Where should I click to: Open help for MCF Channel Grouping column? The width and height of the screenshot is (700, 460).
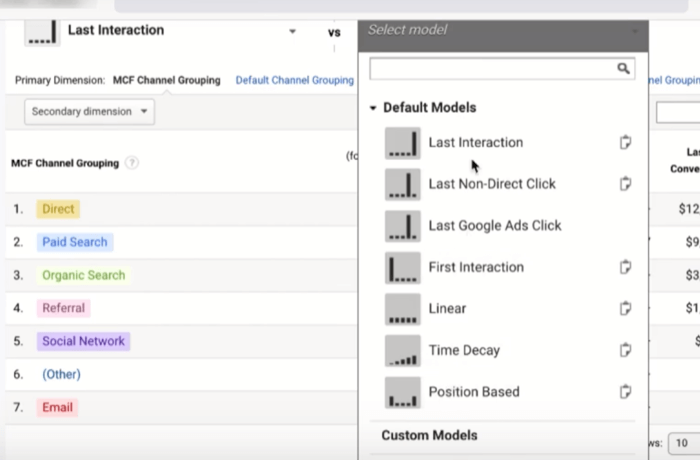(132, 163)
